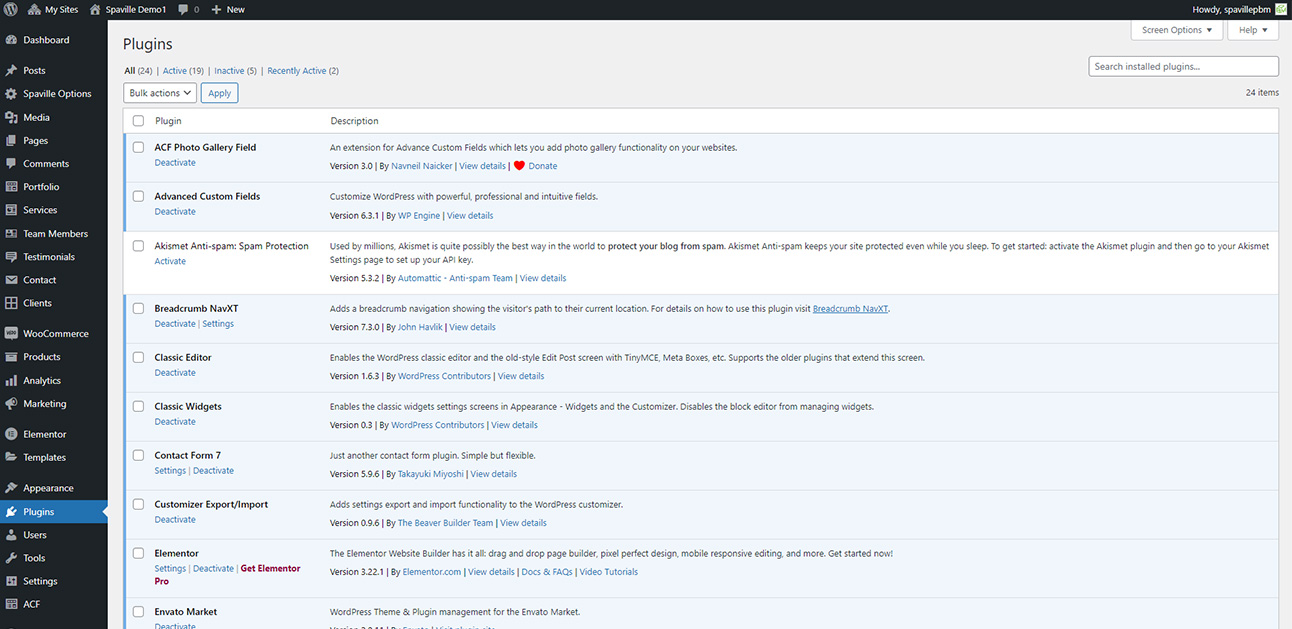This screenshot has height=629, width=1292.
Task: Click the WooCommerce icon in sidebar
Action: pos(11,334)
